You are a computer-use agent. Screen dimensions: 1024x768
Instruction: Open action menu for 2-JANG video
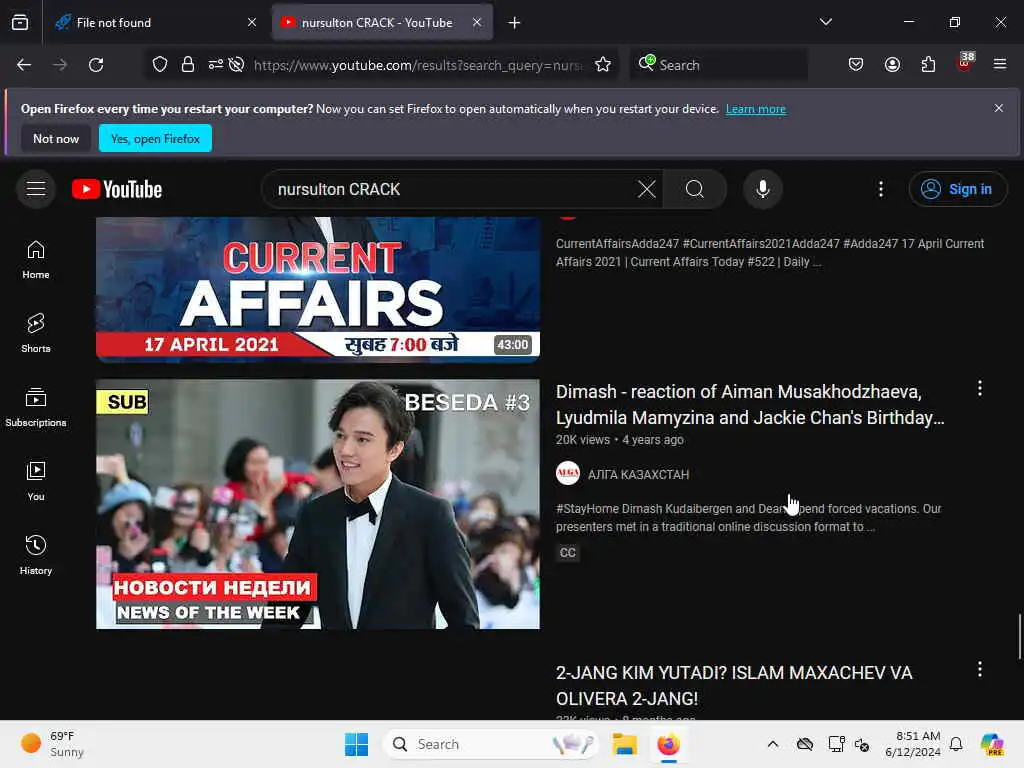(980, 669)
